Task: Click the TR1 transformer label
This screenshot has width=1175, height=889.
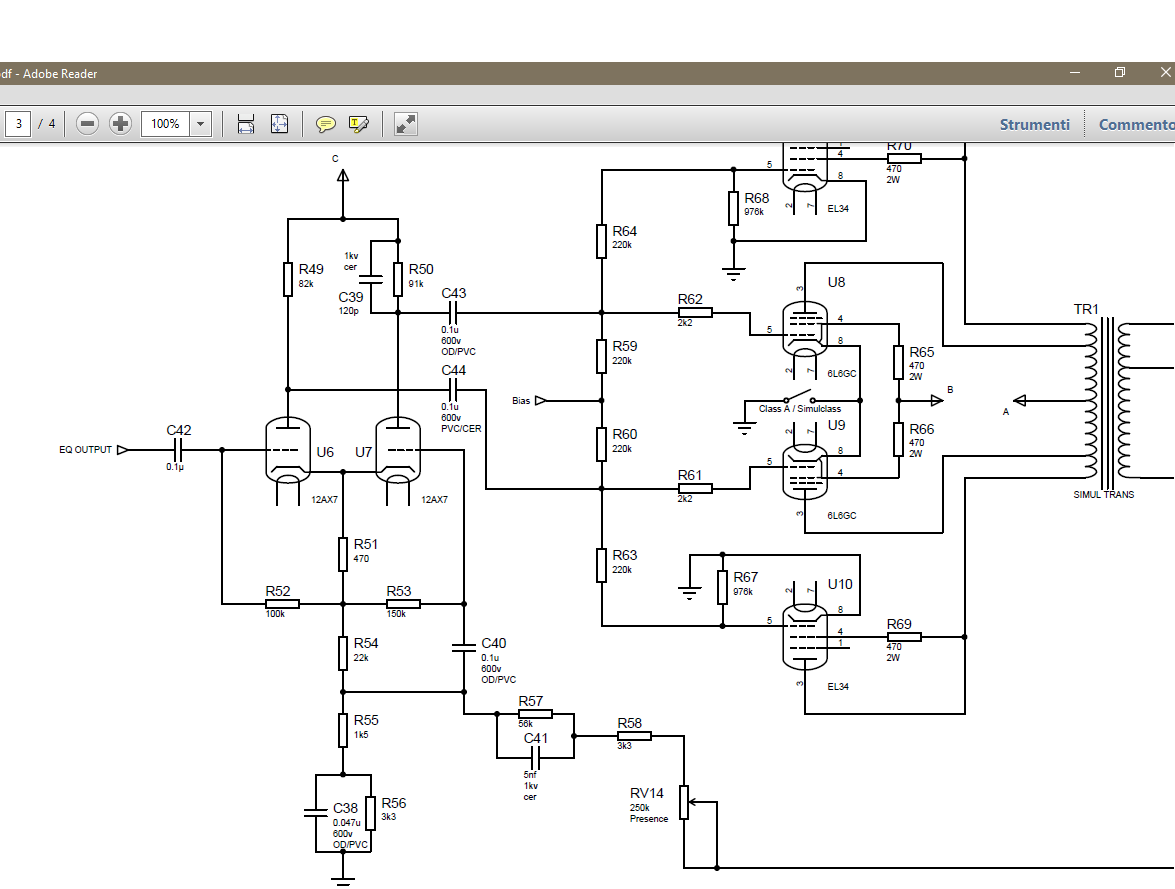Action: coord(1085,309)
